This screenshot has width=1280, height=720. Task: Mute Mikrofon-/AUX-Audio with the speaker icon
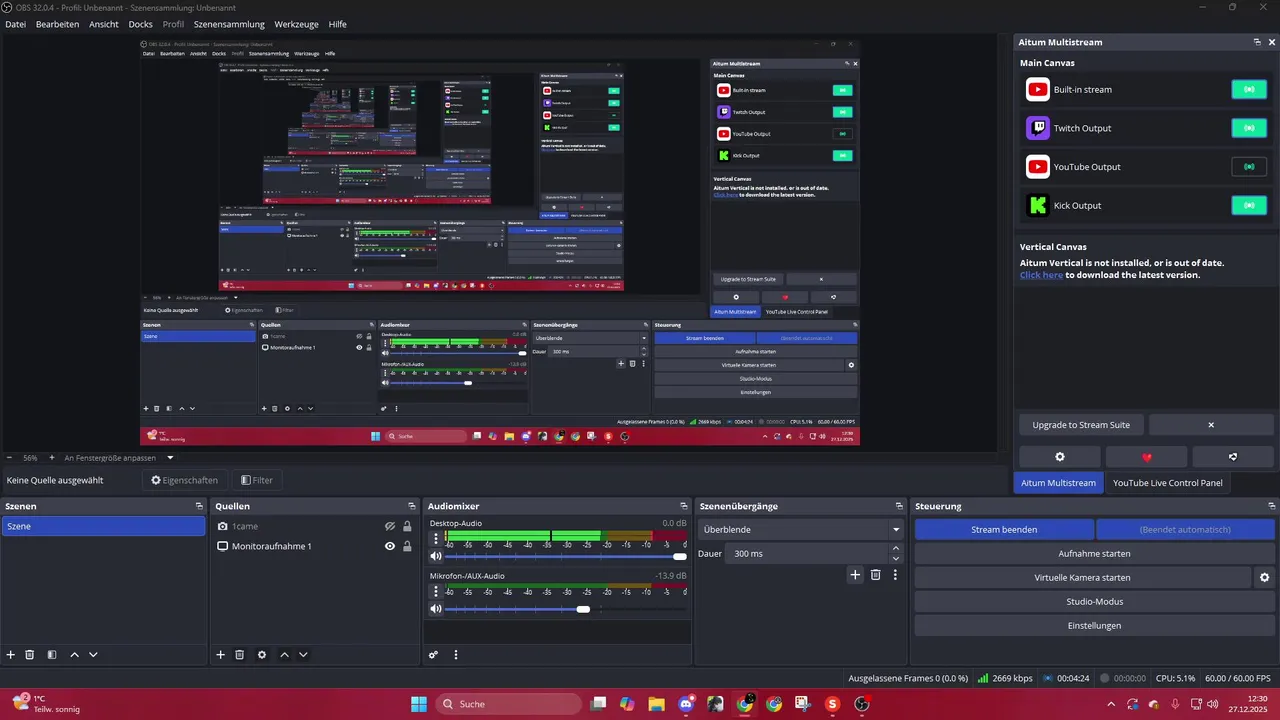(436, 609)
